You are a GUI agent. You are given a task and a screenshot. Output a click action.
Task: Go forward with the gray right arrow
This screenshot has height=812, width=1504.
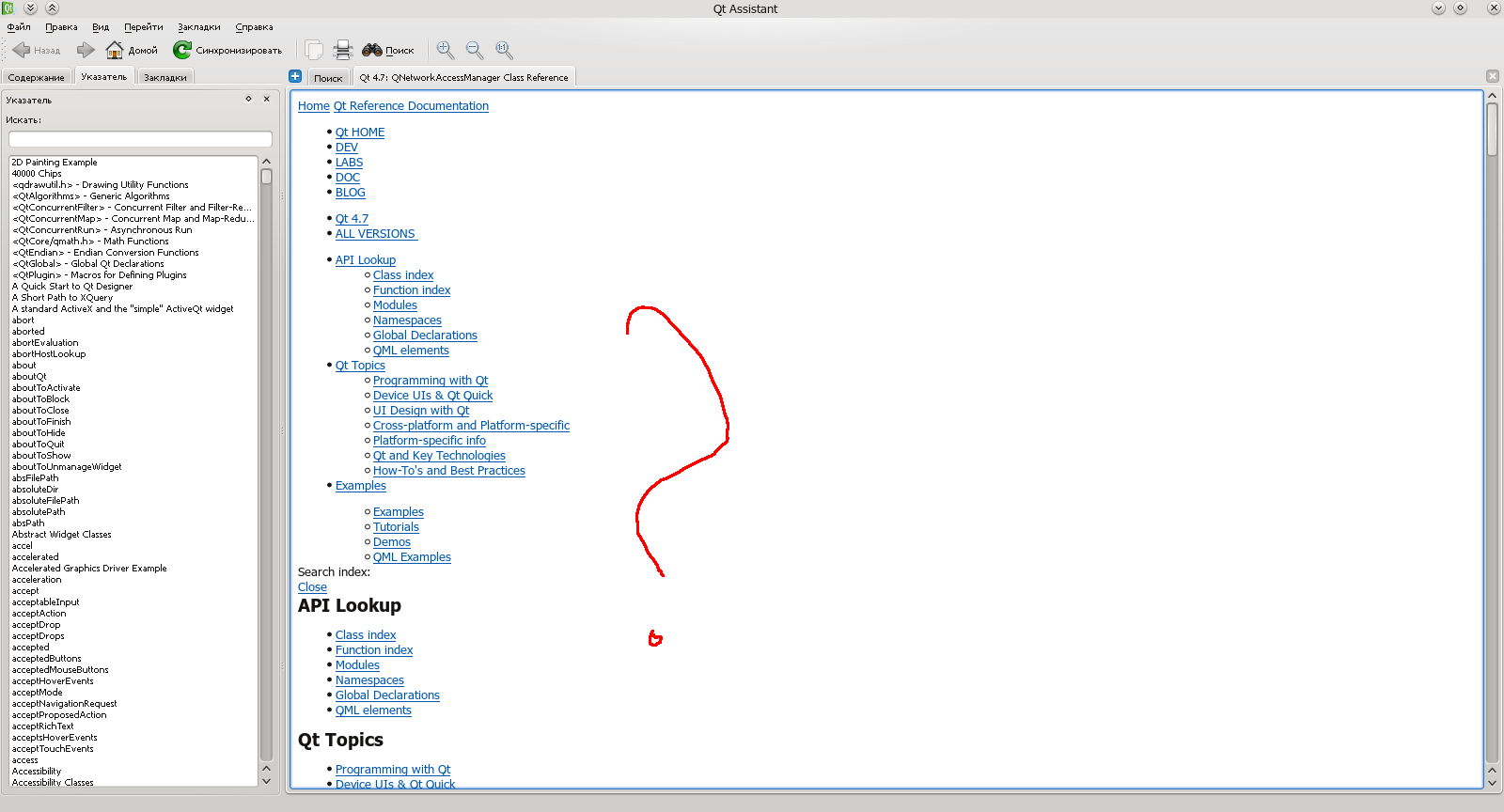(x=86, y=50)
